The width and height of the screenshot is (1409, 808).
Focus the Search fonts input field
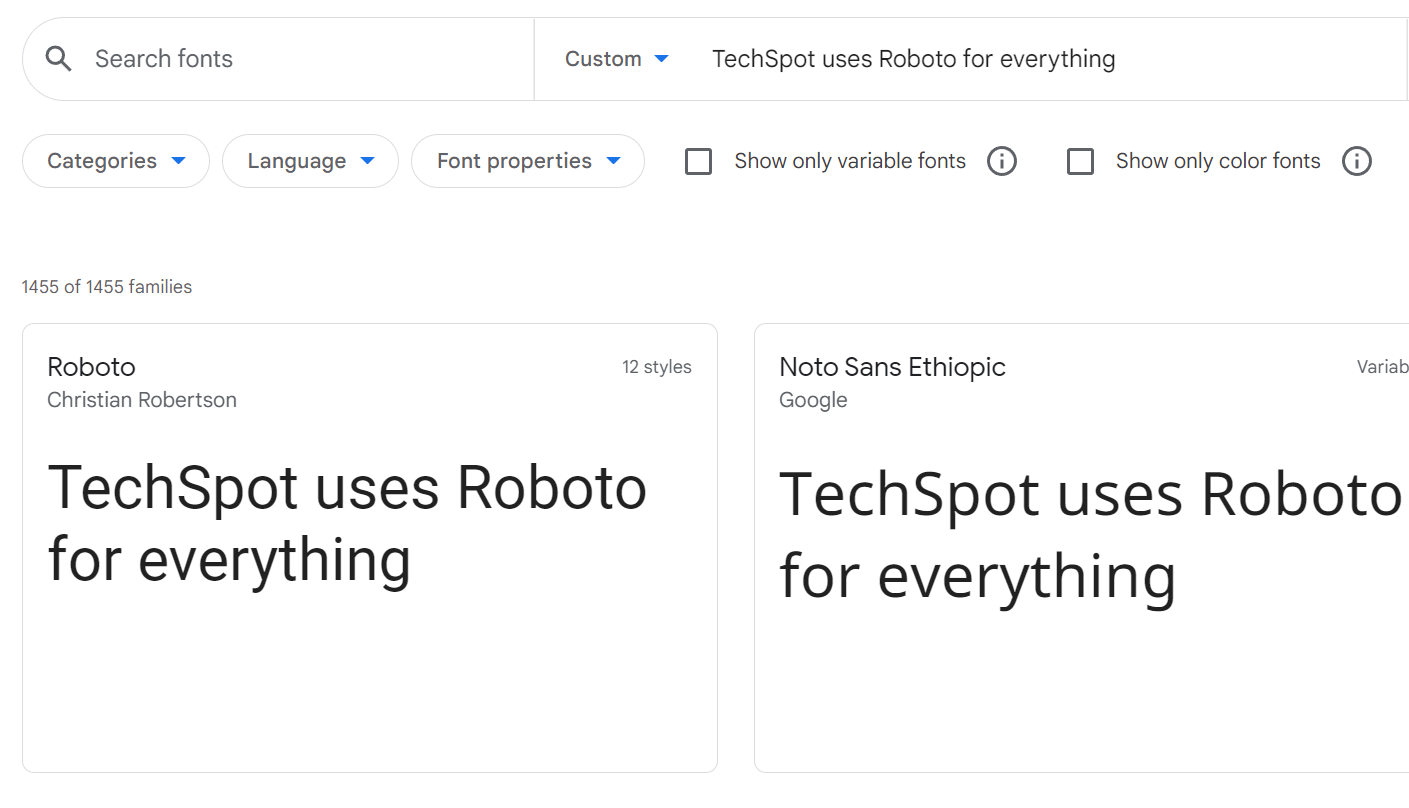(x=300, y=59)
